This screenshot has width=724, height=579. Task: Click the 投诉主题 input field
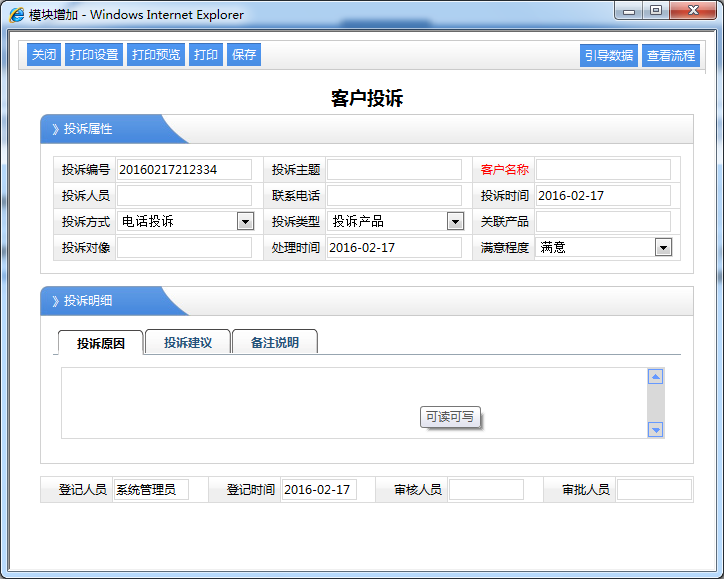394,170
